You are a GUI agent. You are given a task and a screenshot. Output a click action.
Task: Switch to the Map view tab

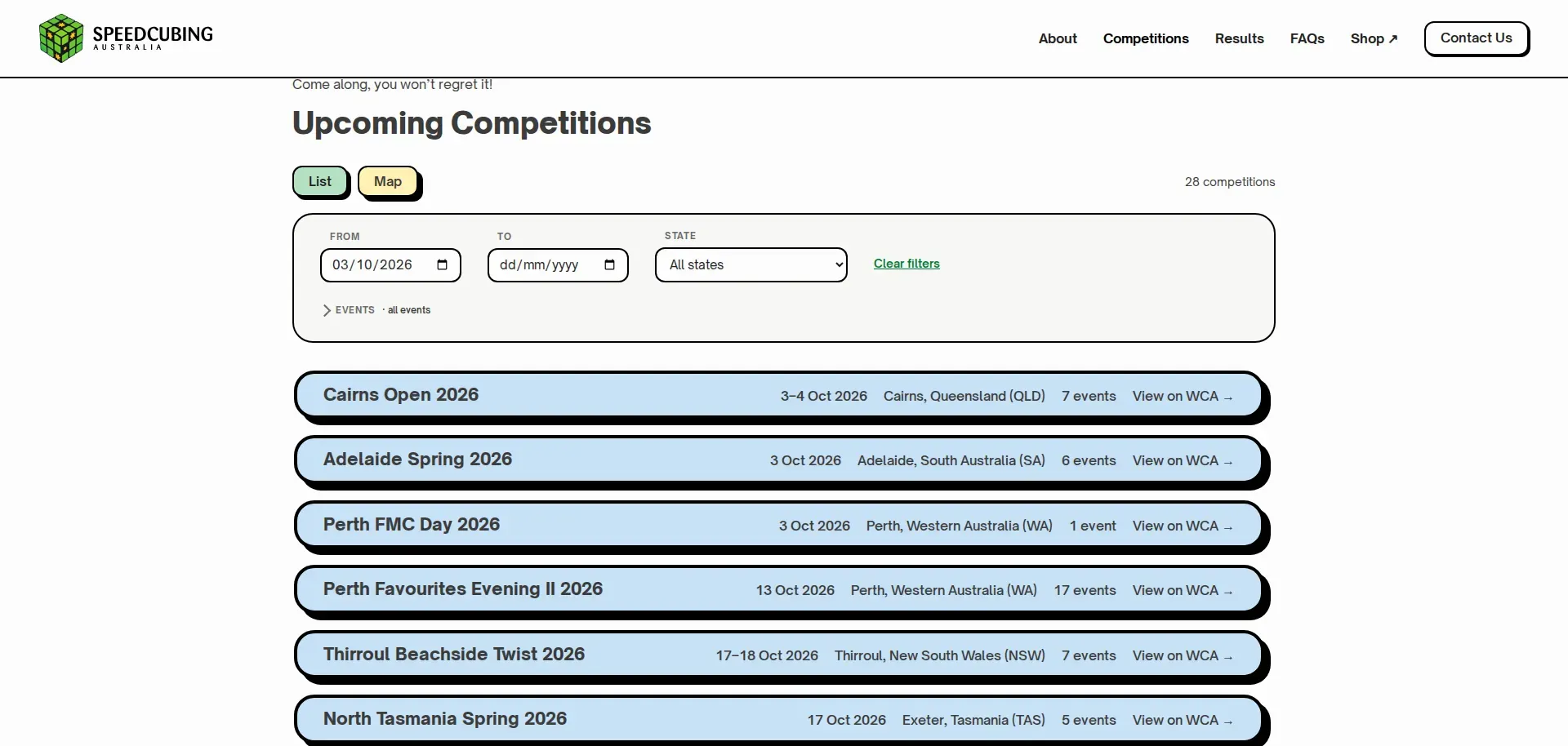pos(388,181)
